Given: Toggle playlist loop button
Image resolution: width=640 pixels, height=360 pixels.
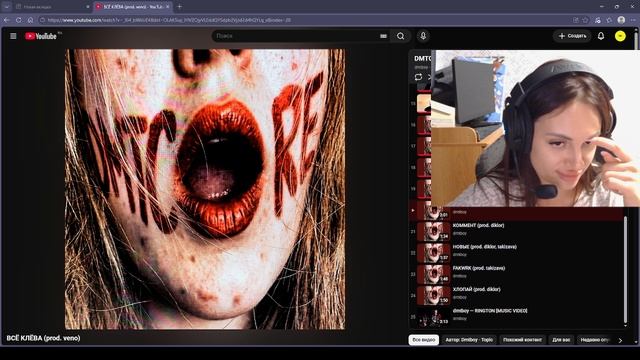Looking at the screenshot, I should [x=418, y=77].
